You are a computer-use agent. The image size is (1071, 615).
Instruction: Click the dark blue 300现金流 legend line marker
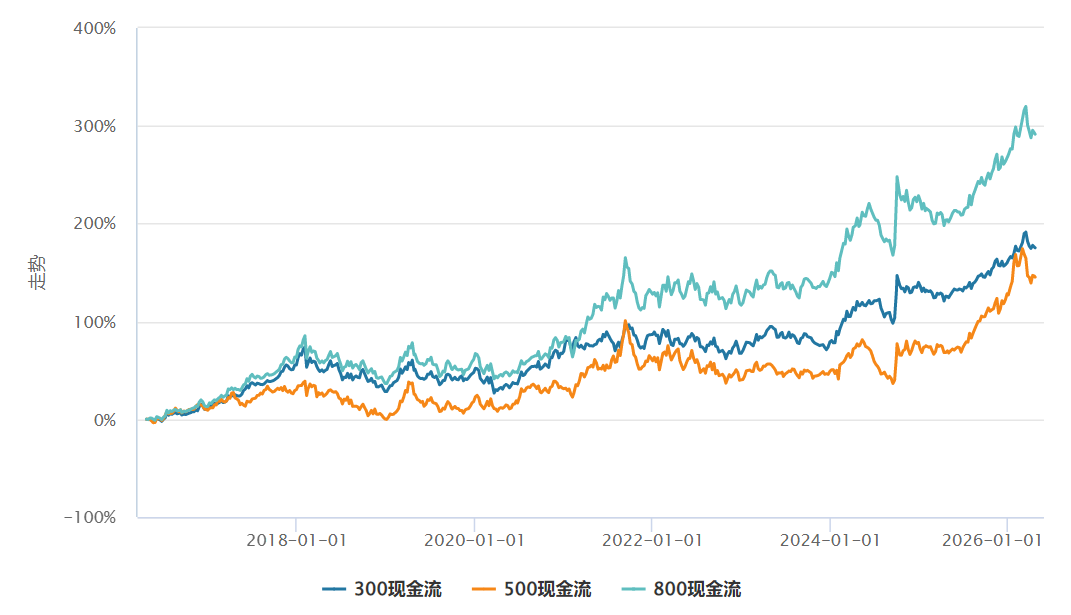(x=334, y=589)
